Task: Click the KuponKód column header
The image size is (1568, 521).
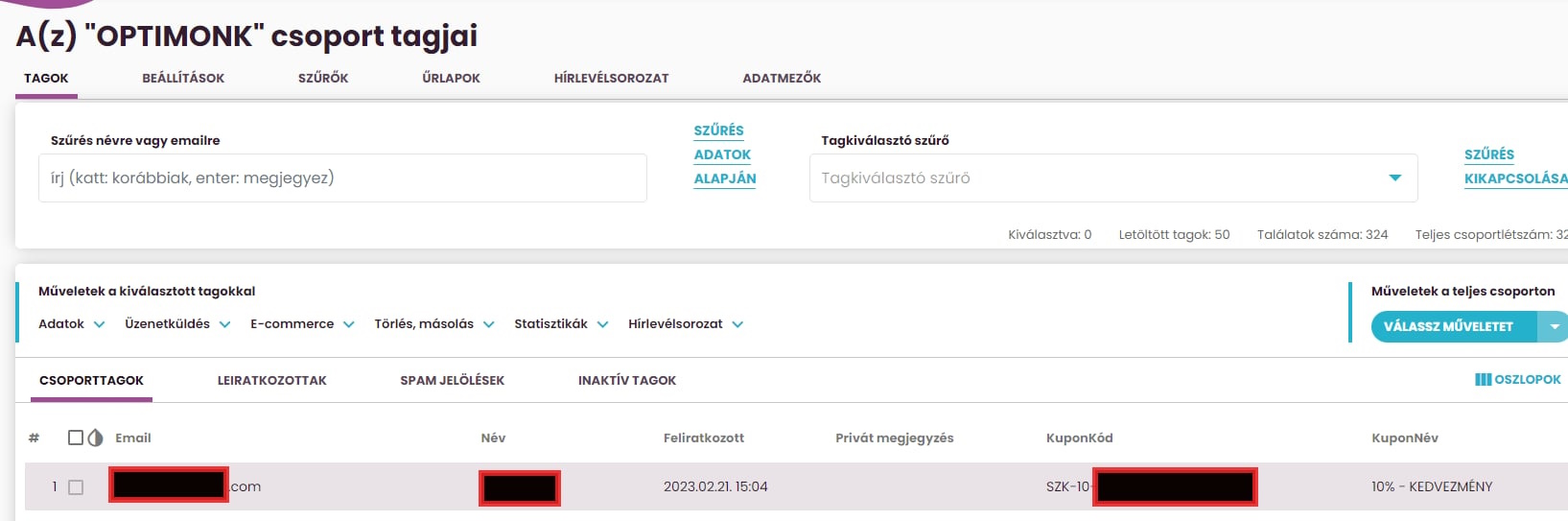Action: pyautogui.click(x=1079, y=438)
